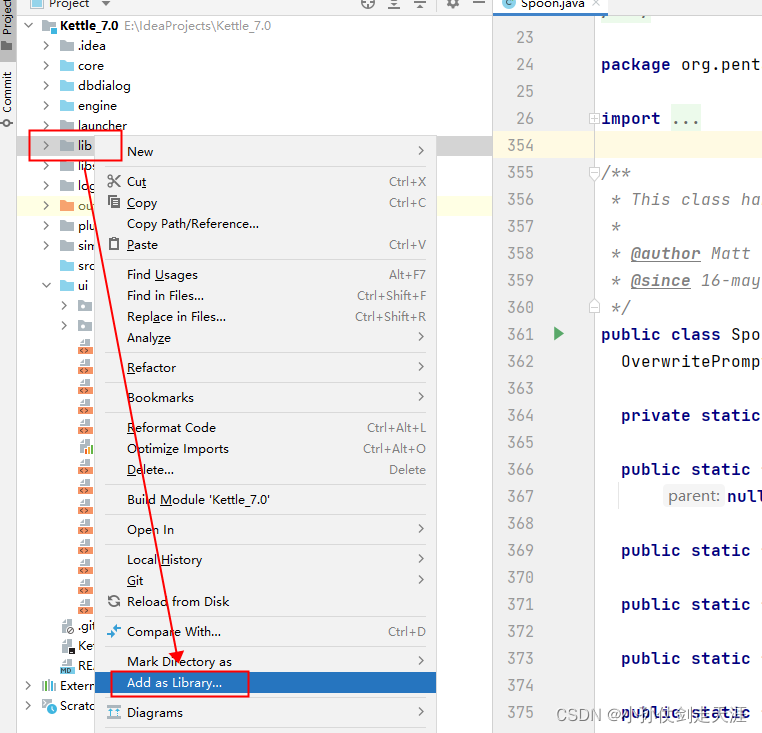Collapse the Kettle_7.0 project root
762x733 pixels.
point(29,25)
